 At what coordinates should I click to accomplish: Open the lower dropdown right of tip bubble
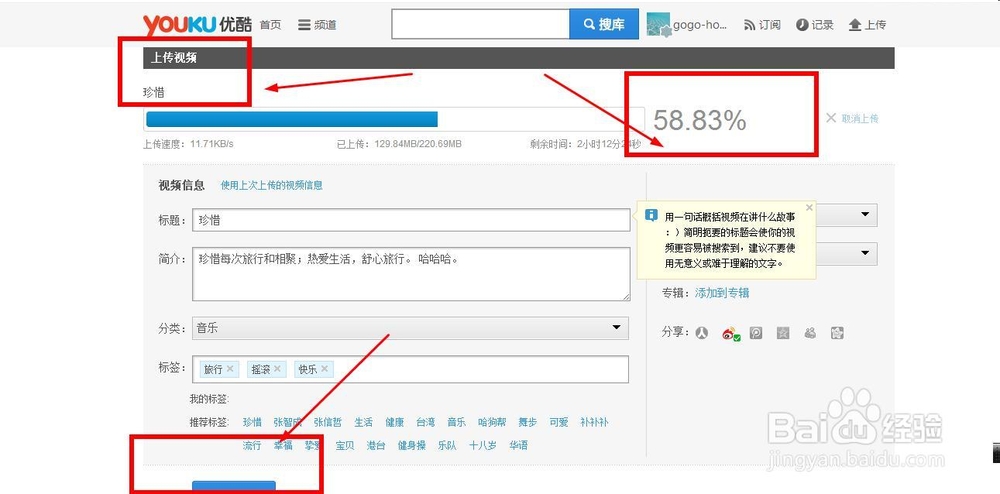click(847, 254)
